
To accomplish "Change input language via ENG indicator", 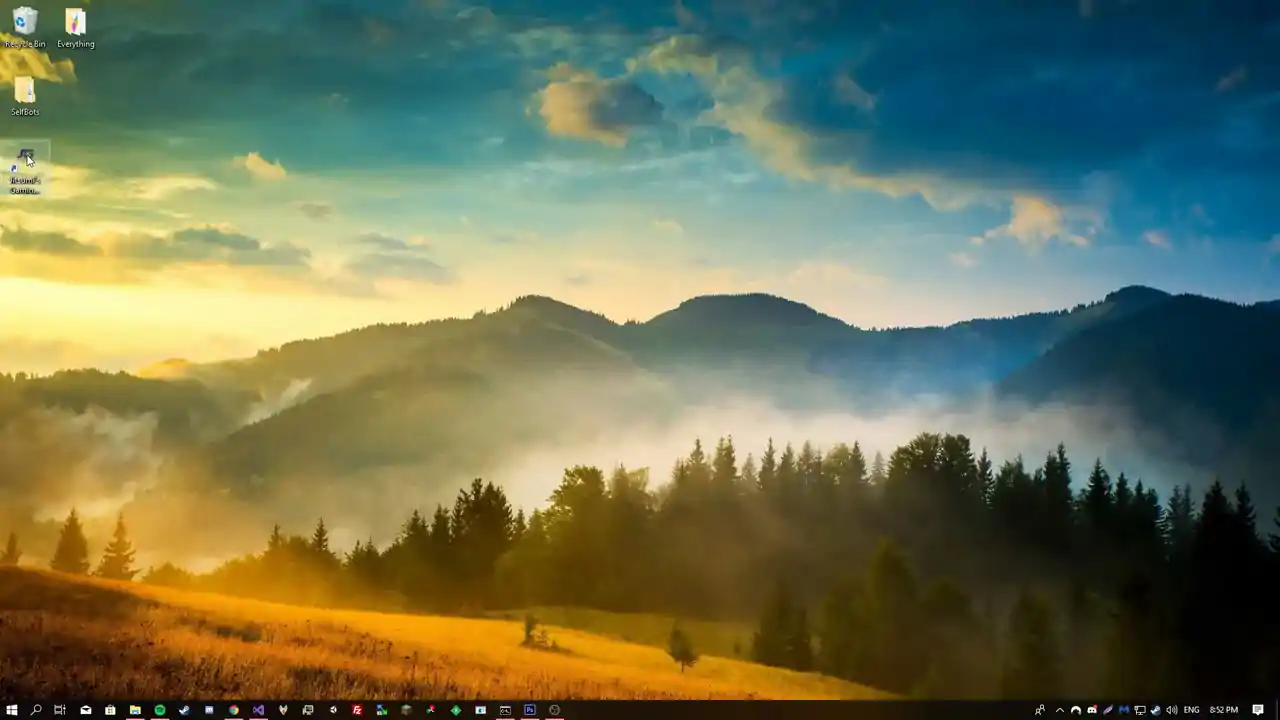I will pyautogui.click(x=1192, y=710).
